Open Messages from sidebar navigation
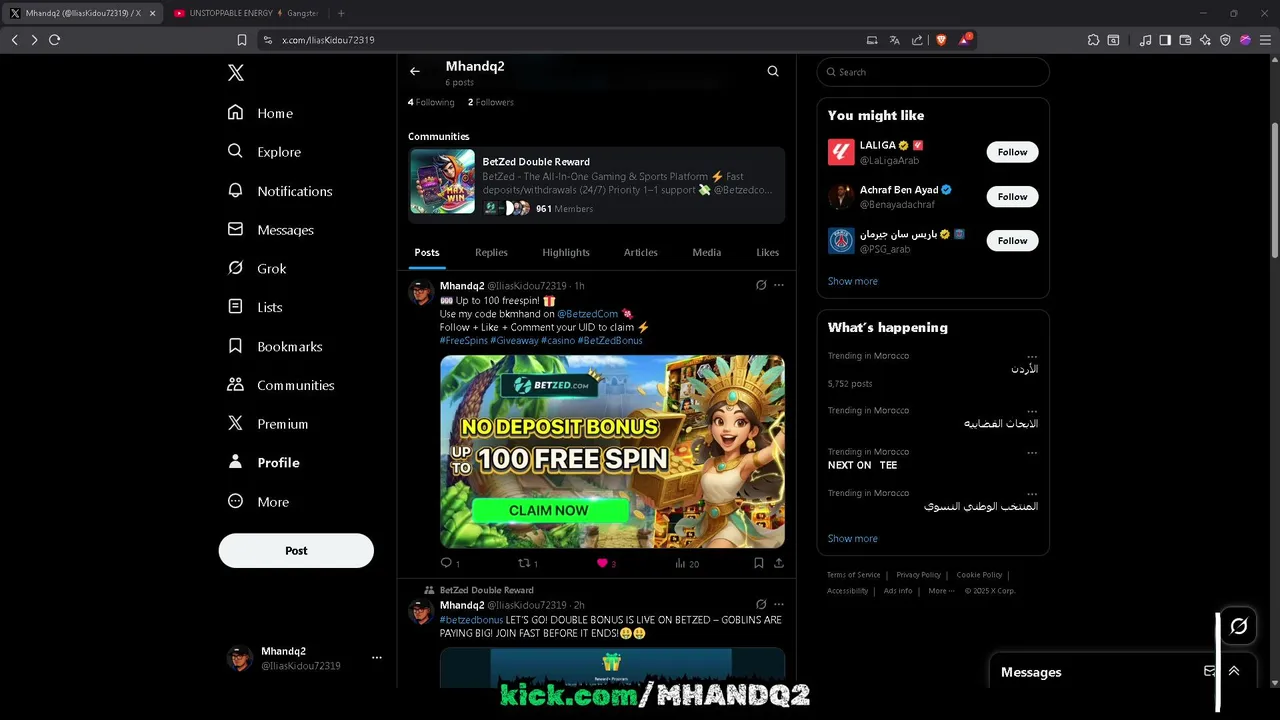This screenshot has height=720, width=1280. [271, 230]
